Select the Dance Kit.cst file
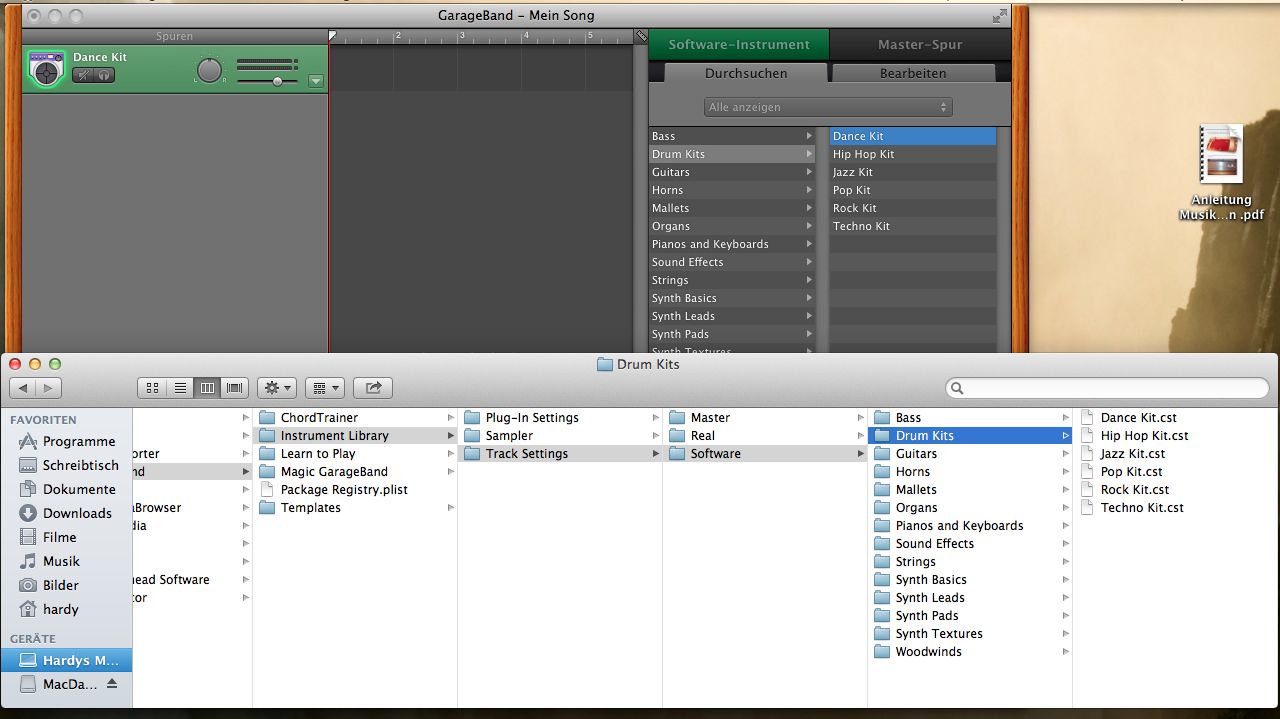 [x=1175, y=418]
